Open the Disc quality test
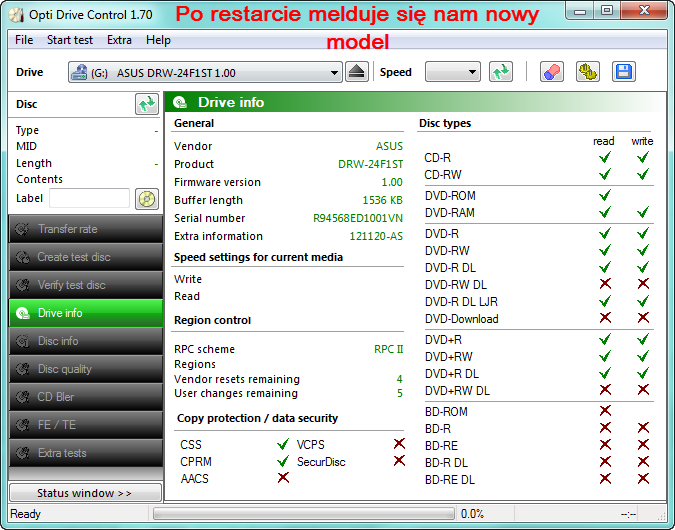 tap(86, 369)
